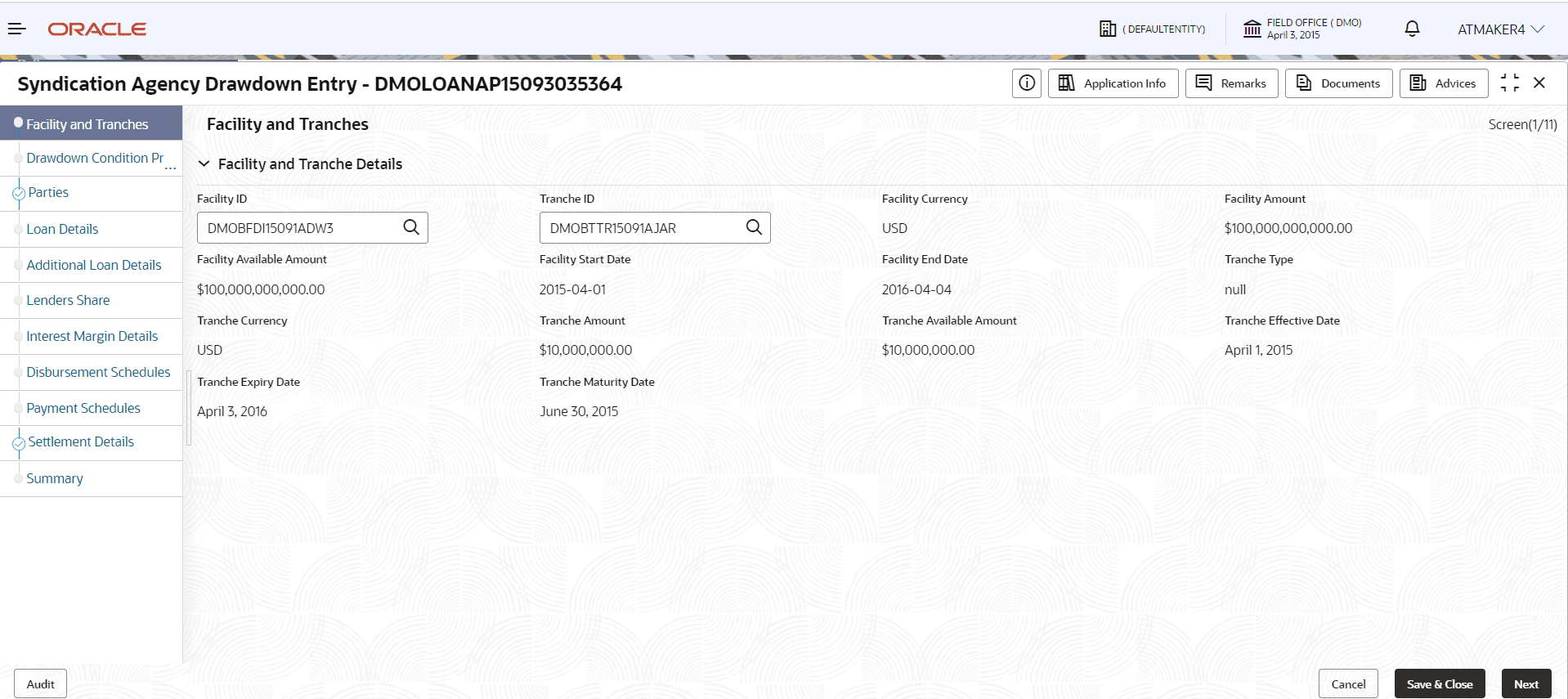Open the Remarks panel

point(1232,83)
